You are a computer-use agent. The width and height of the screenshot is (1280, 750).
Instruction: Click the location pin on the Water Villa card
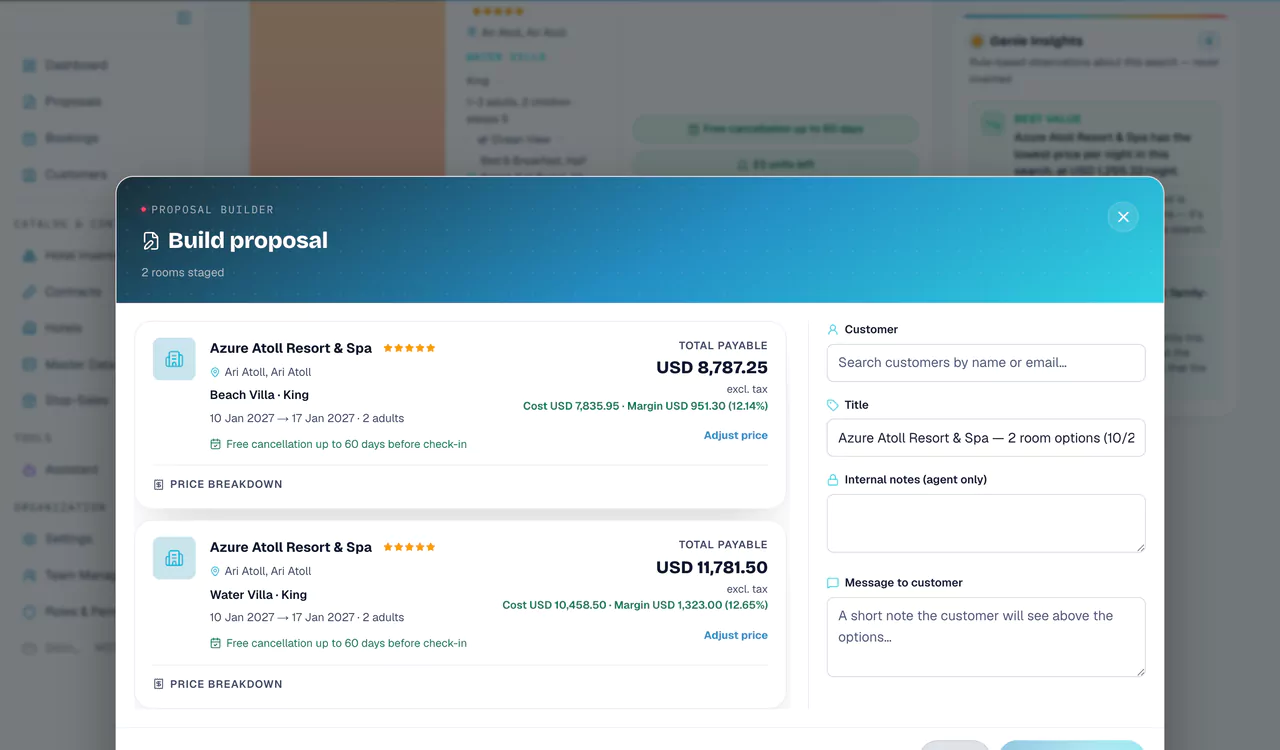point(215,571)
